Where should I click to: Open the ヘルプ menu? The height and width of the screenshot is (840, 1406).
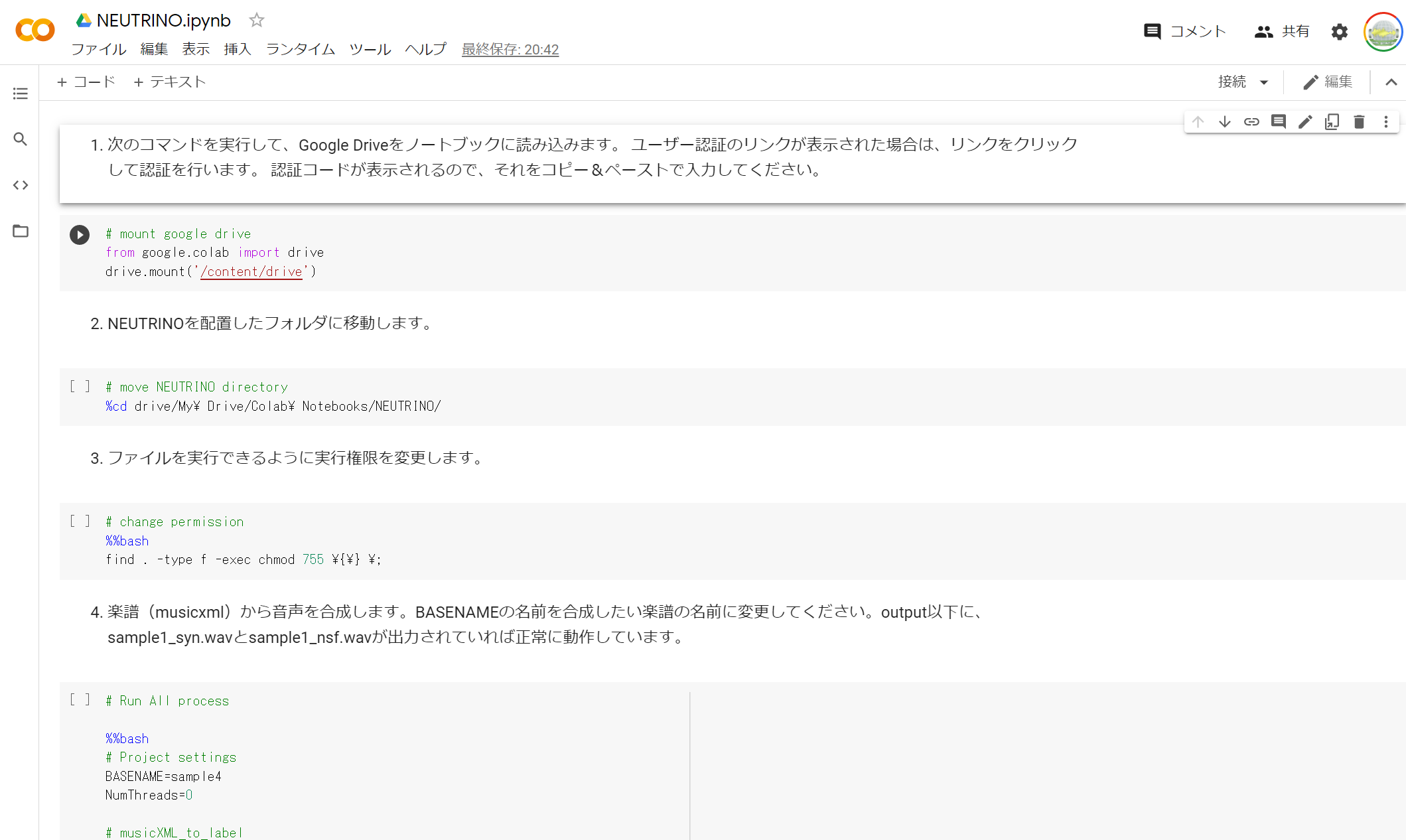point(425,49)
